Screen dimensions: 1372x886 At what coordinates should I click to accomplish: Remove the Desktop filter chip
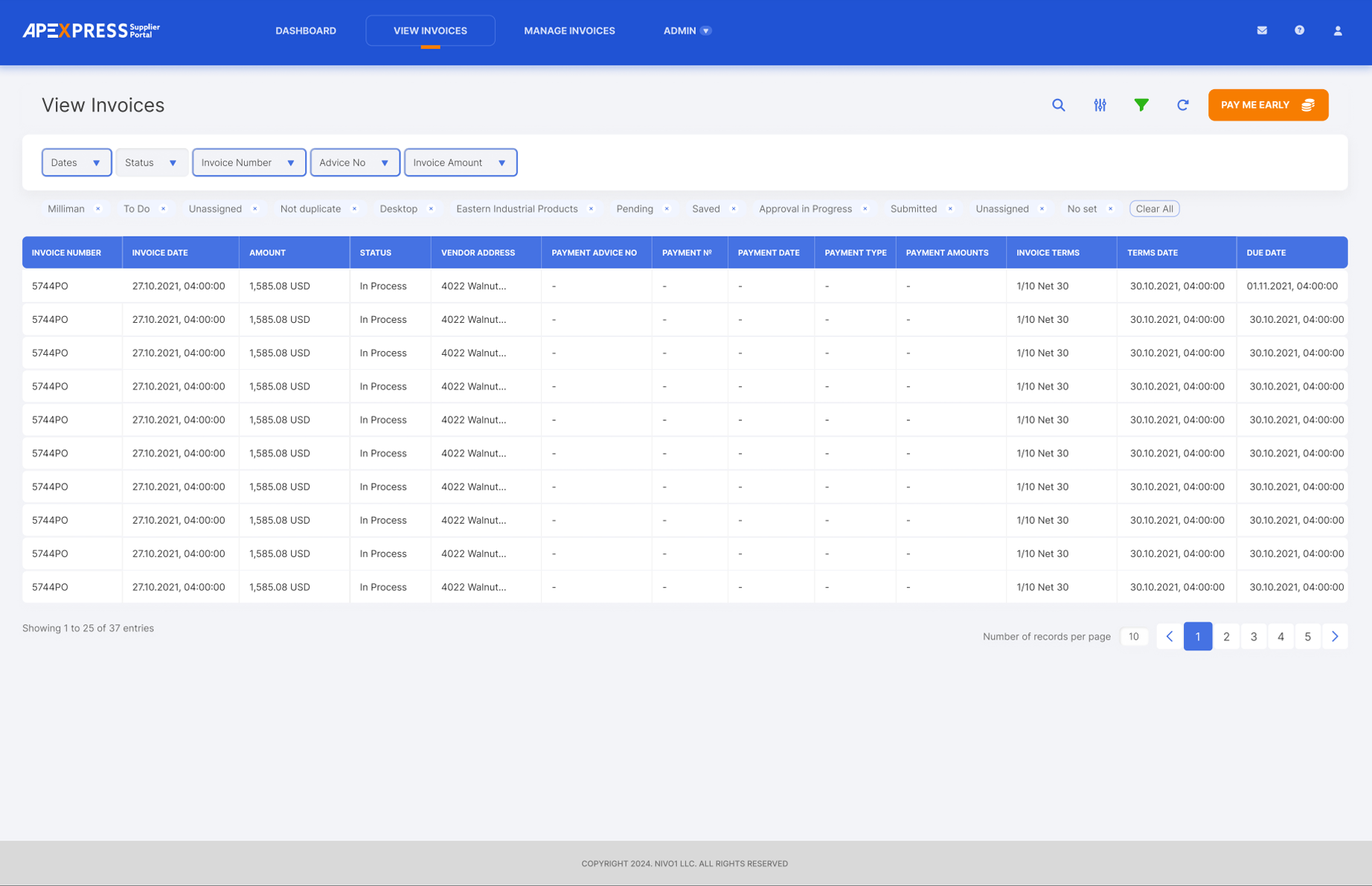pyautogui.click(x=431, y=209)
